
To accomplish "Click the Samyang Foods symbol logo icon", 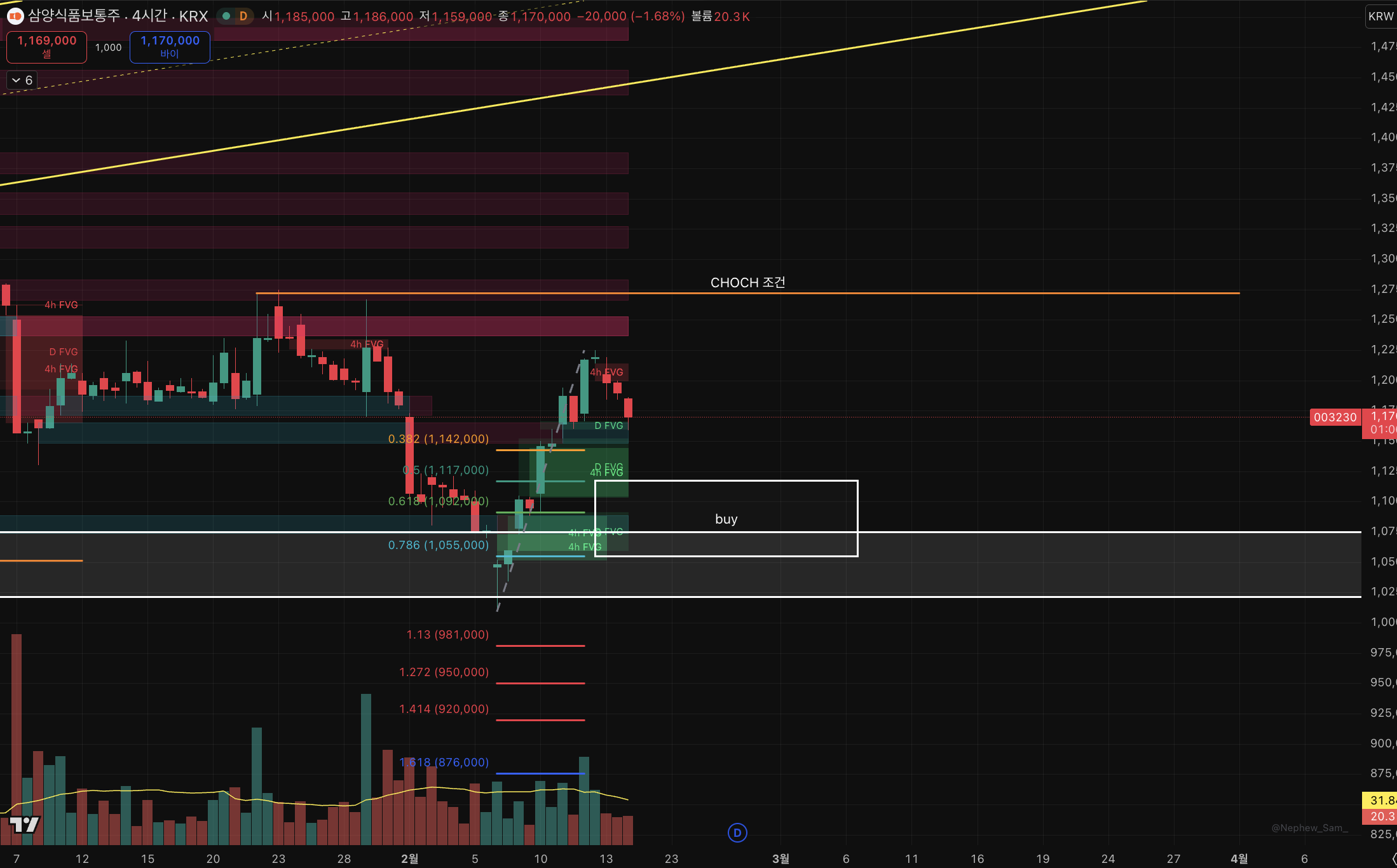I will (15, 17).
